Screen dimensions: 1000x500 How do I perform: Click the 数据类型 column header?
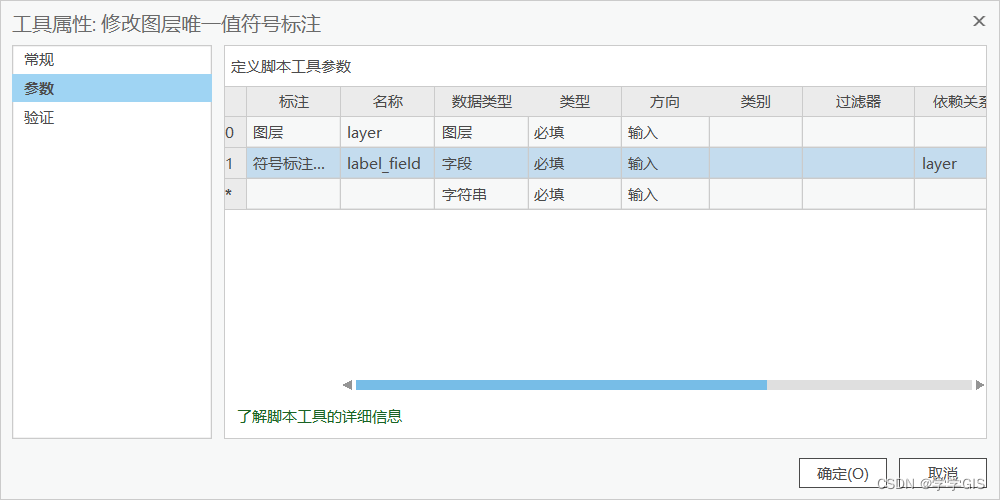(482, 102)
